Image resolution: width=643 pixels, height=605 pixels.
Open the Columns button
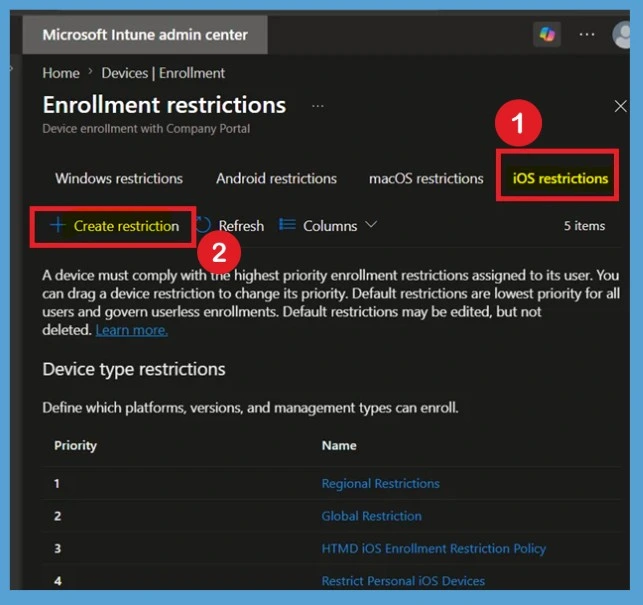(328, 226)
